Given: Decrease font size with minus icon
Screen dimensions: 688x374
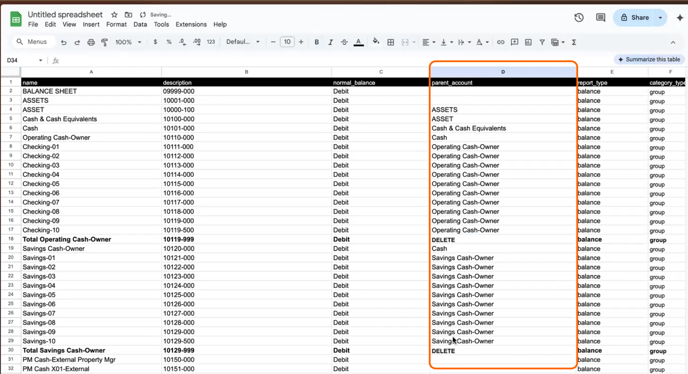Looking at the screenshot, I should pyautogui.click(x=273, y=42).
